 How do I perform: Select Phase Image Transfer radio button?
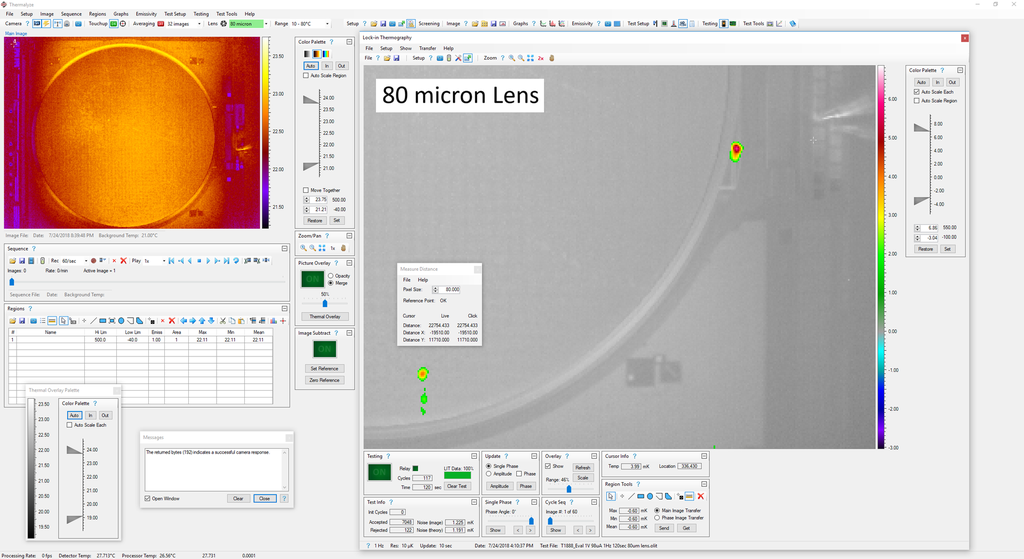coord(657,518)
